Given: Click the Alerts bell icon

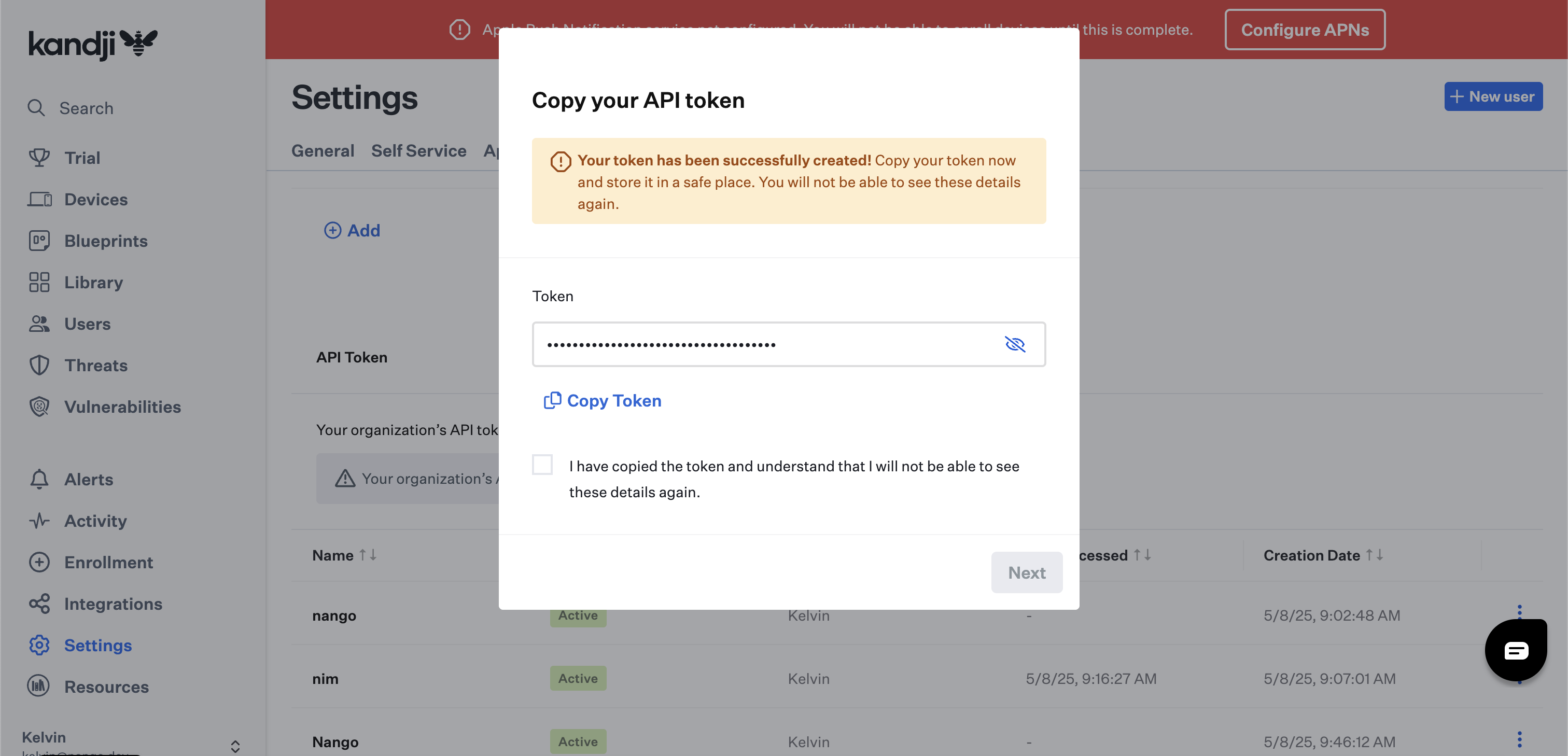Looking at the screenshot, I should pyautogui.click(x=39, y=480).
